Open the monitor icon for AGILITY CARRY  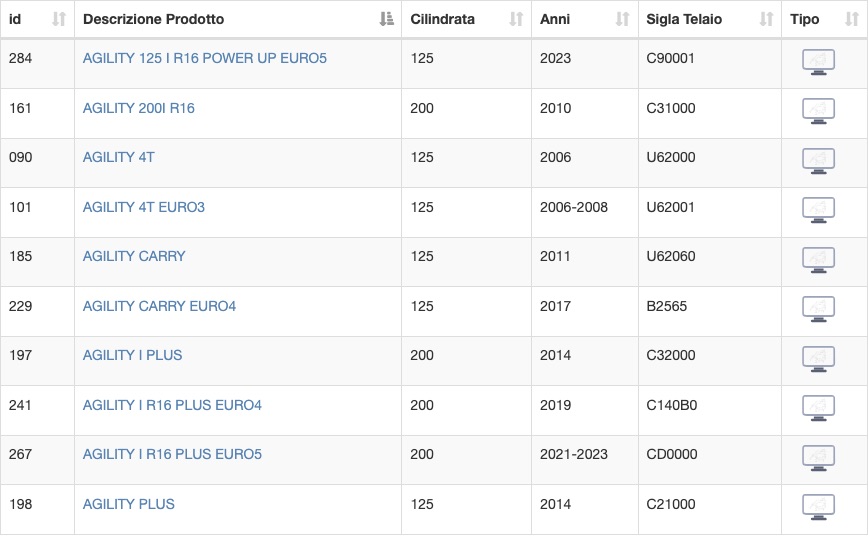pyautogui.click(x=818, y=260)
